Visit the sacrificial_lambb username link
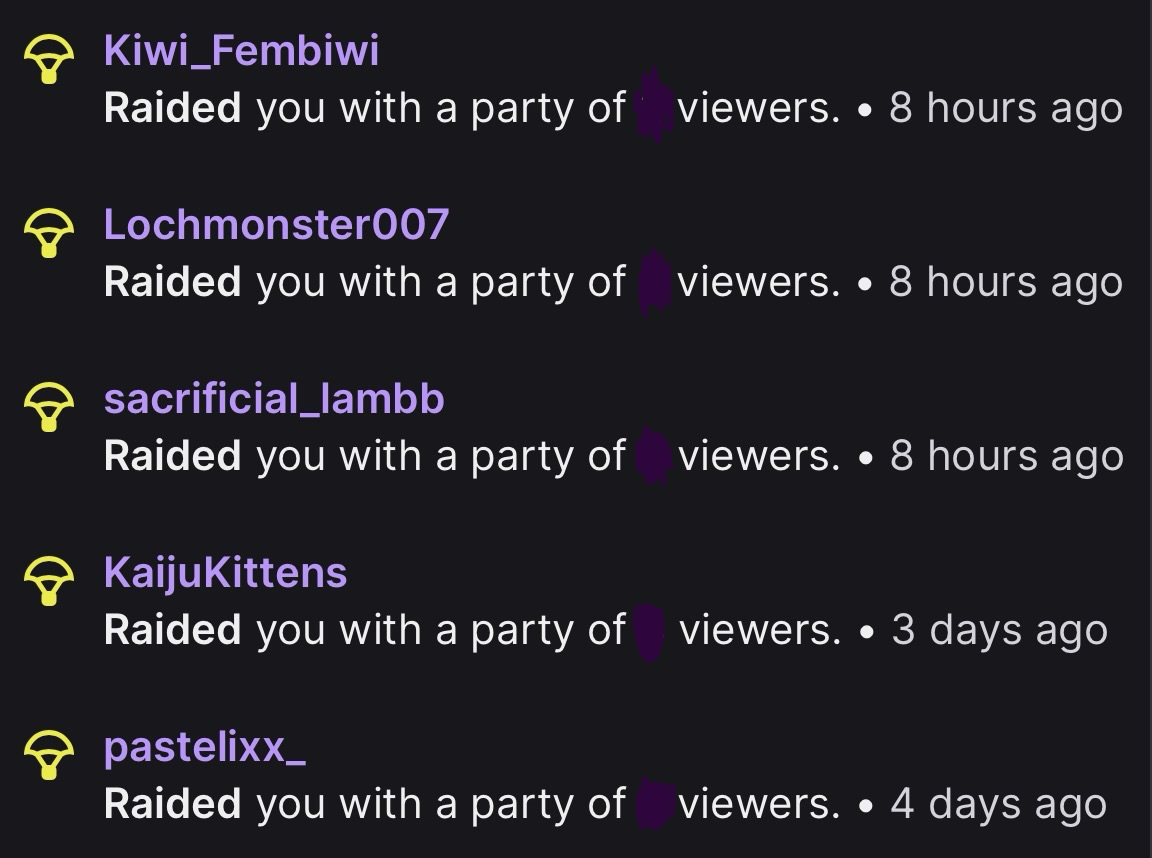Image resolution: width=1152 pixels, height=858 pixels. tap(274, 398)
